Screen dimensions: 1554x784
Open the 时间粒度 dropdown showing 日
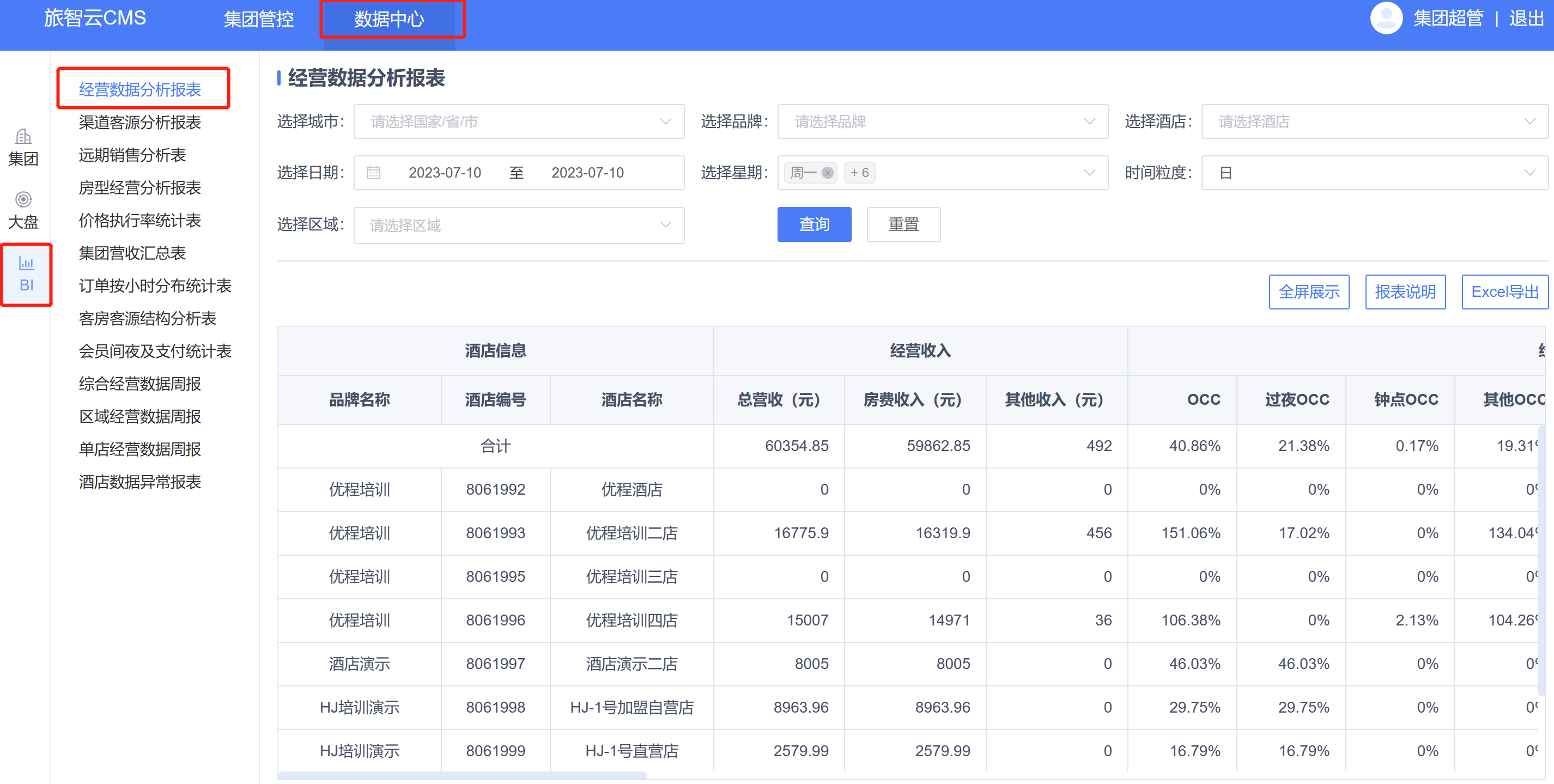click(x=1374, y=173)
